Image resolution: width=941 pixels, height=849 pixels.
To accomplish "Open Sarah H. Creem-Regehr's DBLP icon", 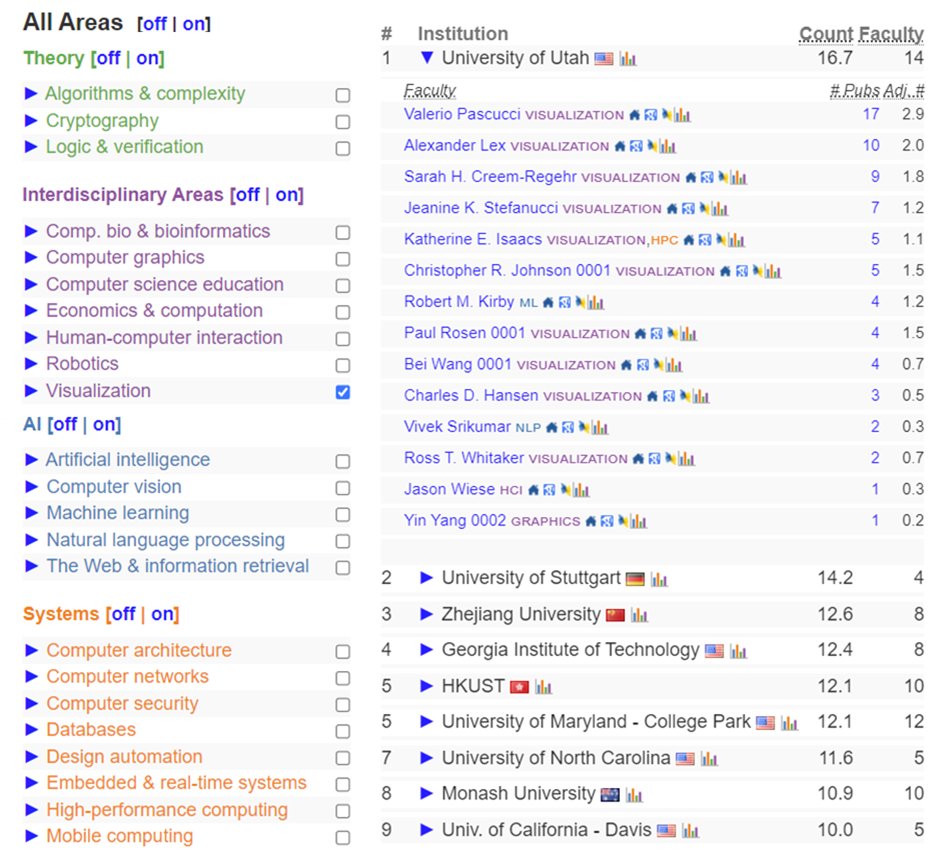I will (724, 178).
